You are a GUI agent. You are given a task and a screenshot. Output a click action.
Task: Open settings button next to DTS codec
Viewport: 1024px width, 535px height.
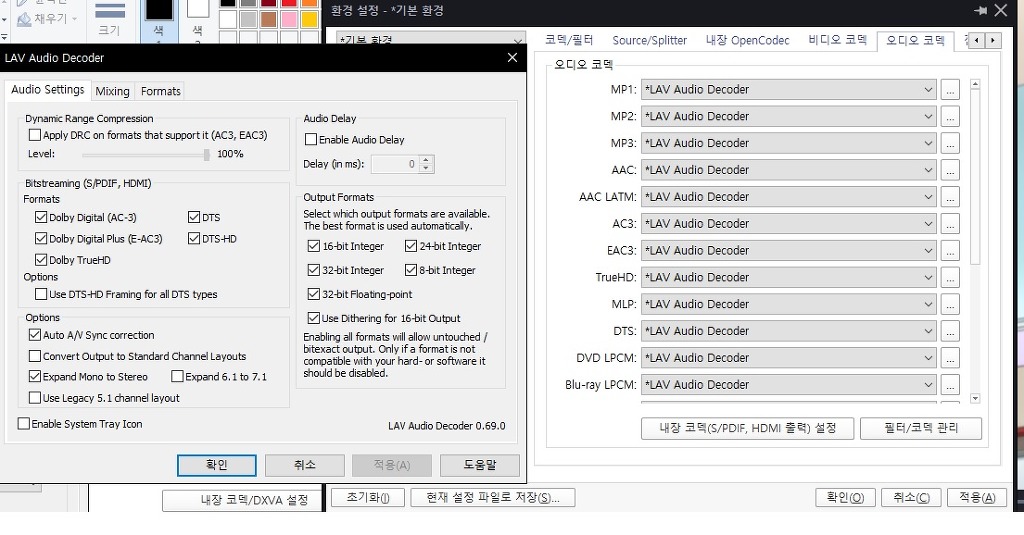[x=950, y=331]
